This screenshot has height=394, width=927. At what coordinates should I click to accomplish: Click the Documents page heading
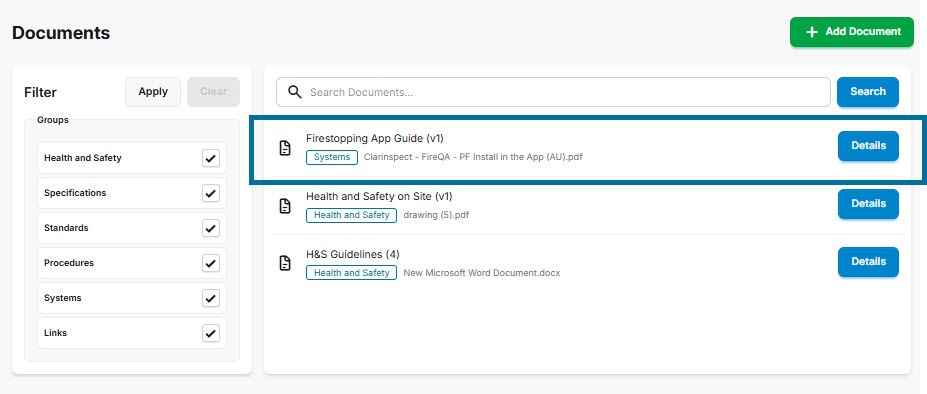tap(61, 33)
